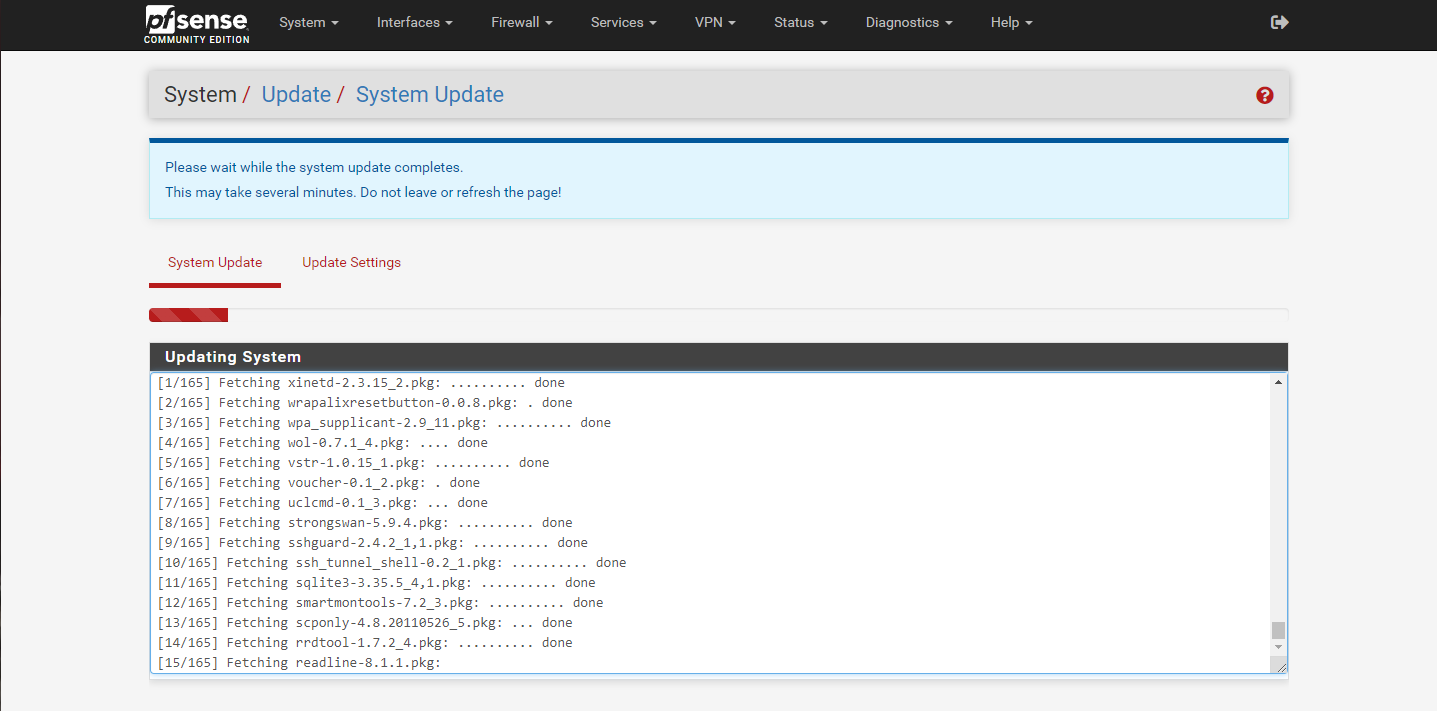Click the 'Do not leave or refresh the page' line
The image size is (1437, 711).
(363, 192)
